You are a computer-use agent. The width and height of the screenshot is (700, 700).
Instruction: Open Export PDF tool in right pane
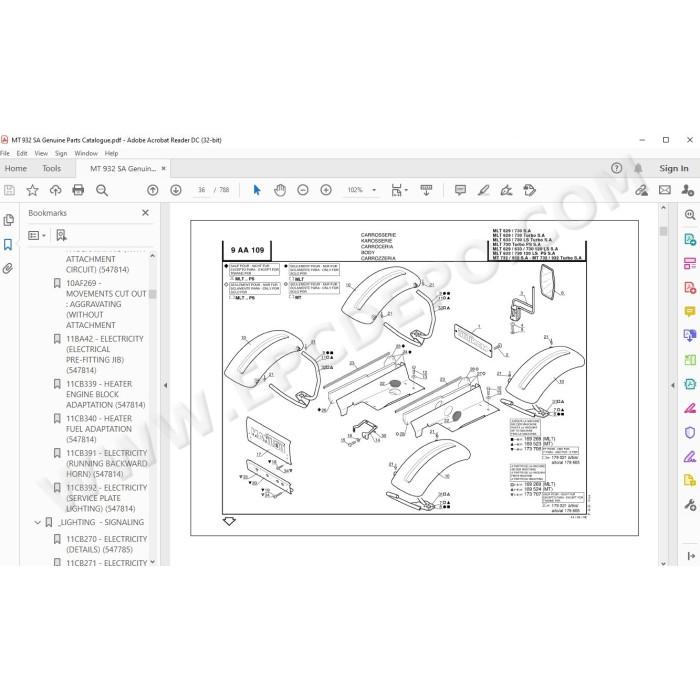click(690, 239)
